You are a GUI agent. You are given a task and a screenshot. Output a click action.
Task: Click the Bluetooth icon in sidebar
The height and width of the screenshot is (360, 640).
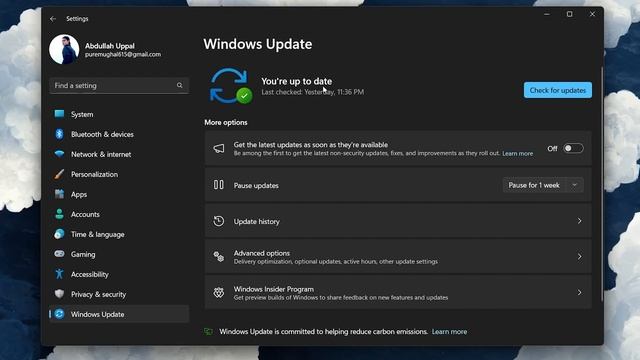coord(59,134)
